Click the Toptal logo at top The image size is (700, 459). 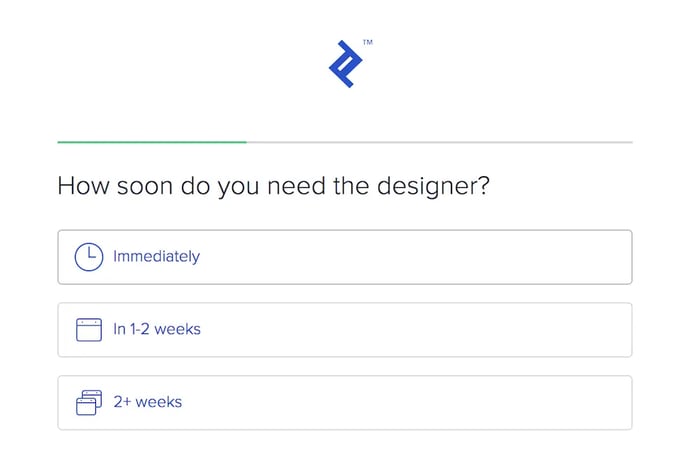[x=346, y=63]
